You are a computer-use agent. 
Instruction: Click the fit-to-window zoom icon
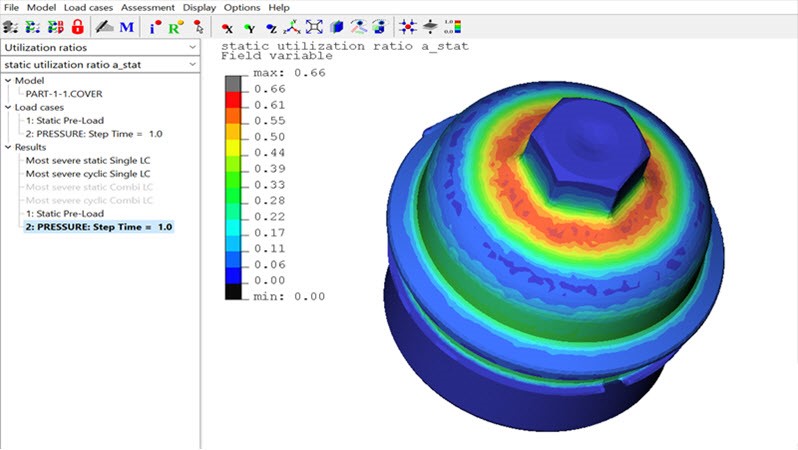pyautogui.click(x=313, y=27)
